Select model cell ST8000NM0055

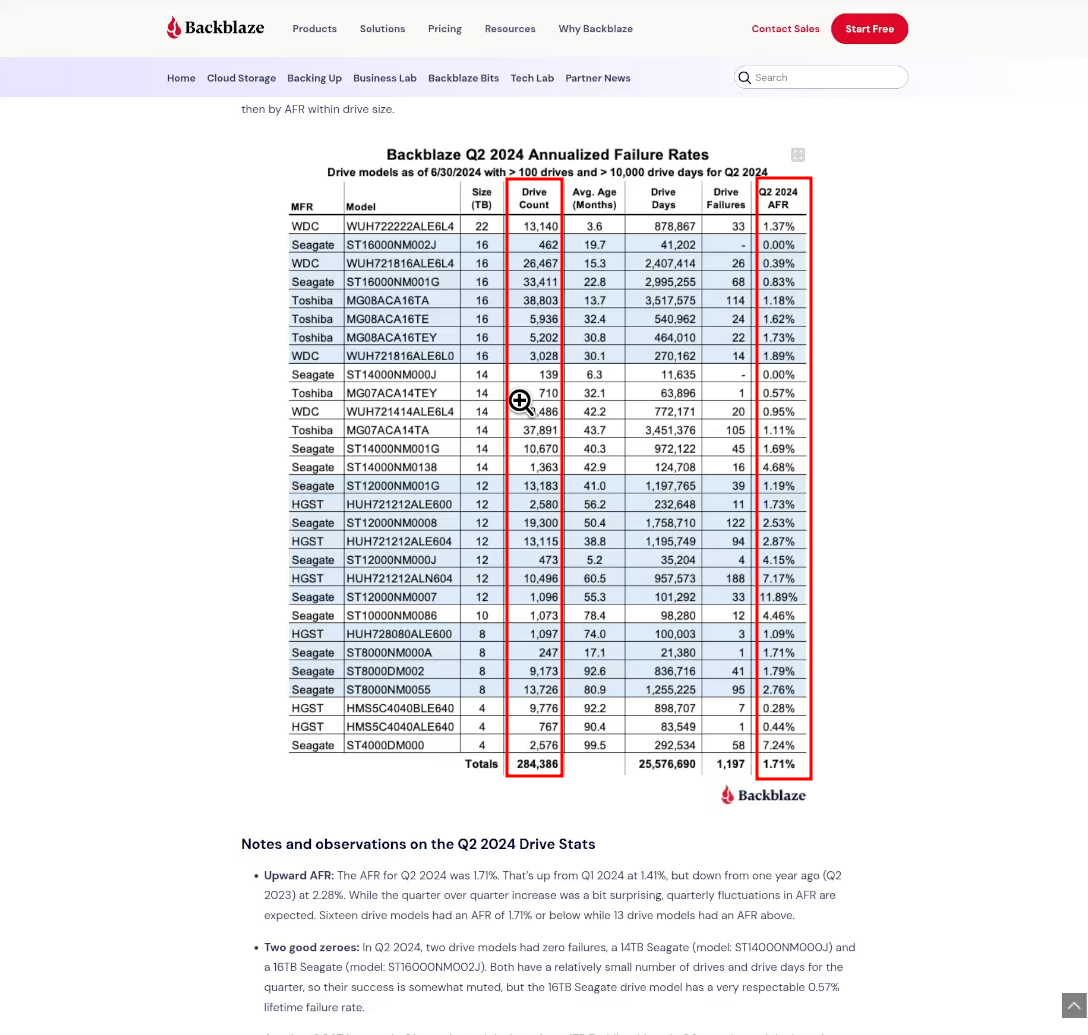pyautogui.click(x=389, y=690)
